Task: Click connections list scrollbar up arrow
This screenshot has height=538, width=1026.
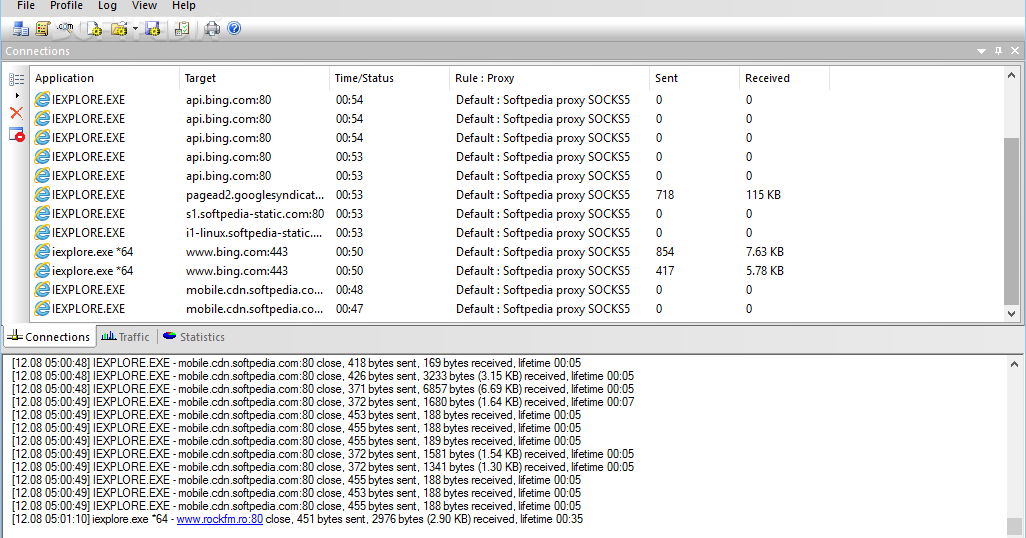Action: coord(1012,75)
